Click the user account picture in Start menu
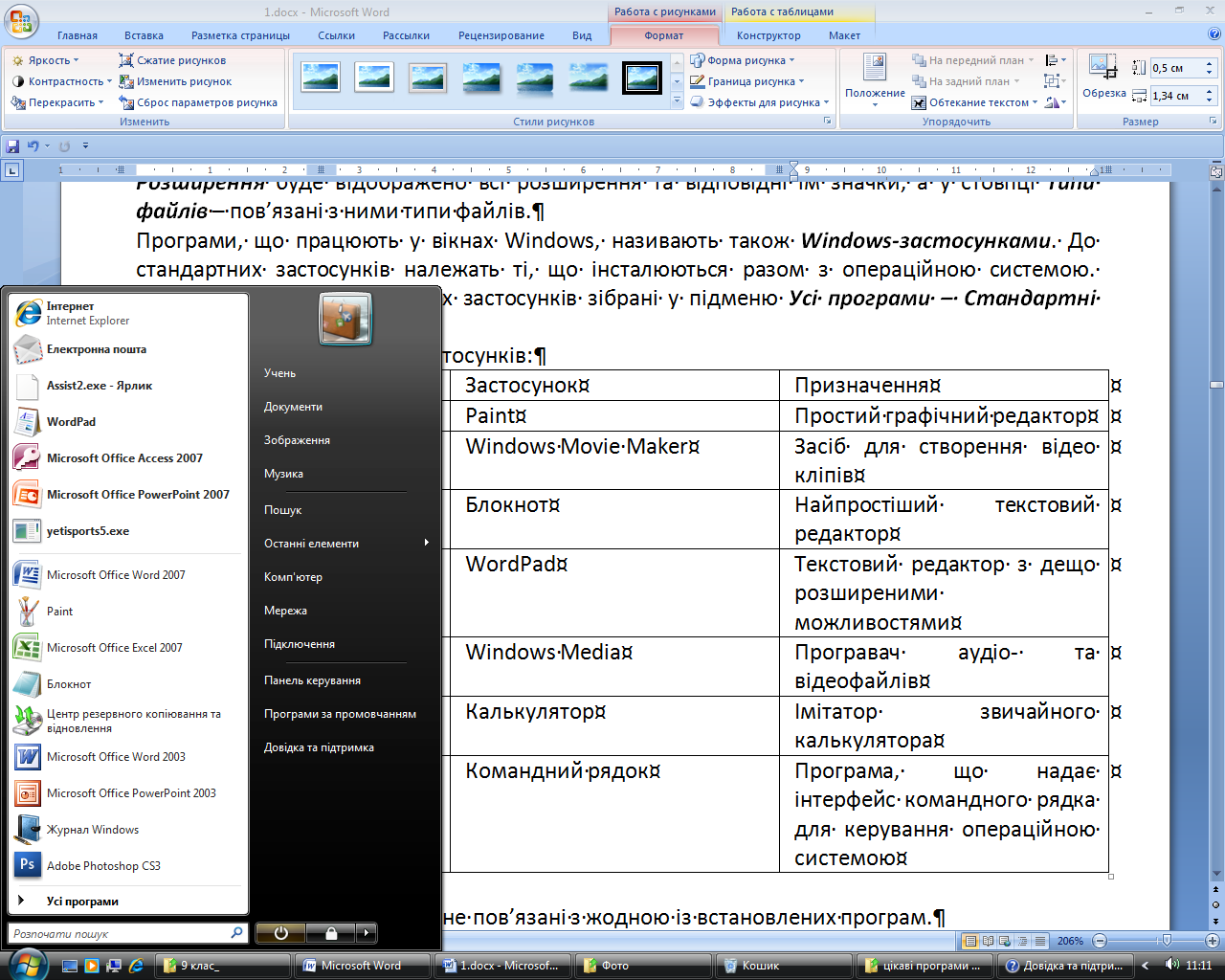The height and width of the screenshot is (980, 1225). (x=345, y=319)
